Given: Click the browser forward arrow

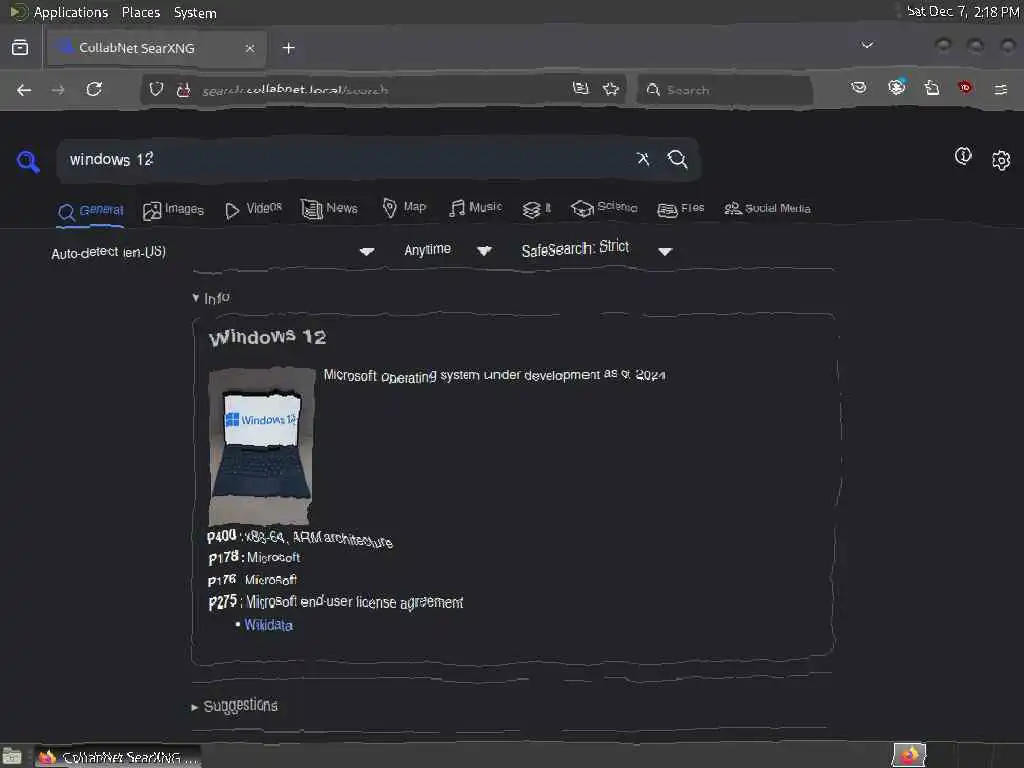Looking at the screenshot, I should 58,90.
